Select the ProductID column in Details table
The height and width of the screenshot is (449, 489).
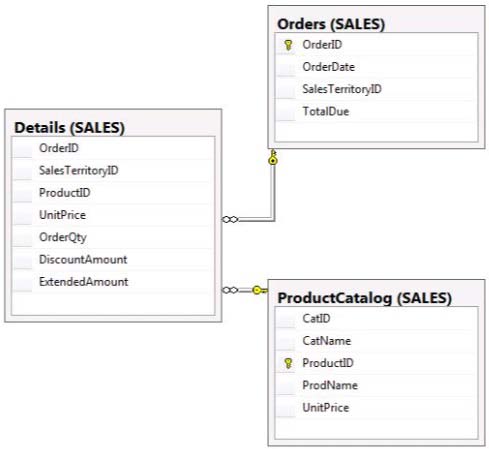[x=113, y=193]
